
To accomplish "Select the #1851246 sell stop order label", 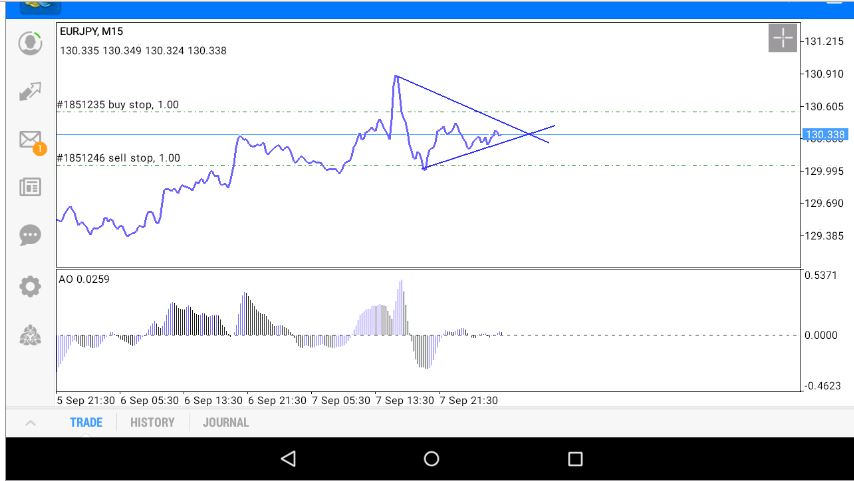I will pyautogui.click(x=119, y=158).
